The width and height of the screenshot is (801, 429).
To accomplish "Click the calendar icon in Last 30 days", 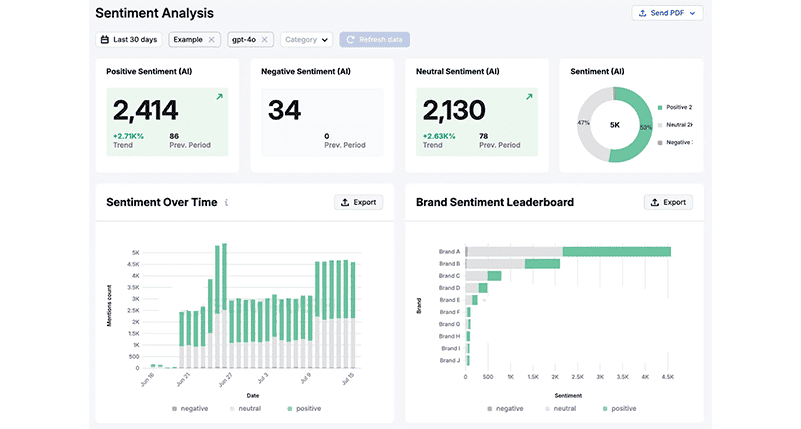I will point(105,40).
